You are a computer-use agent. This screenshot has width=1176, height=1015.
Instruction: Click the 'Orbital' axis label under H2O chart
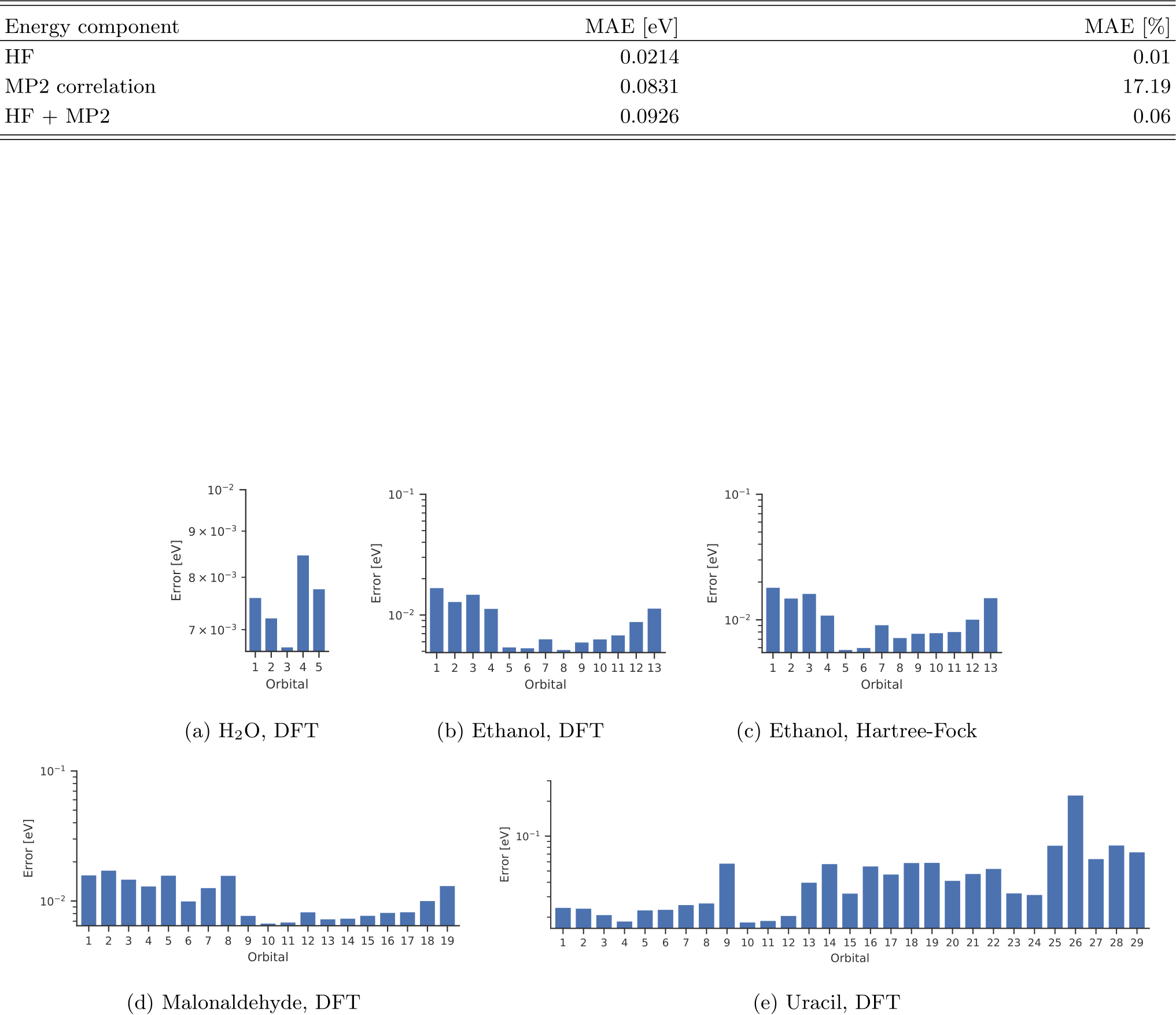287,684
